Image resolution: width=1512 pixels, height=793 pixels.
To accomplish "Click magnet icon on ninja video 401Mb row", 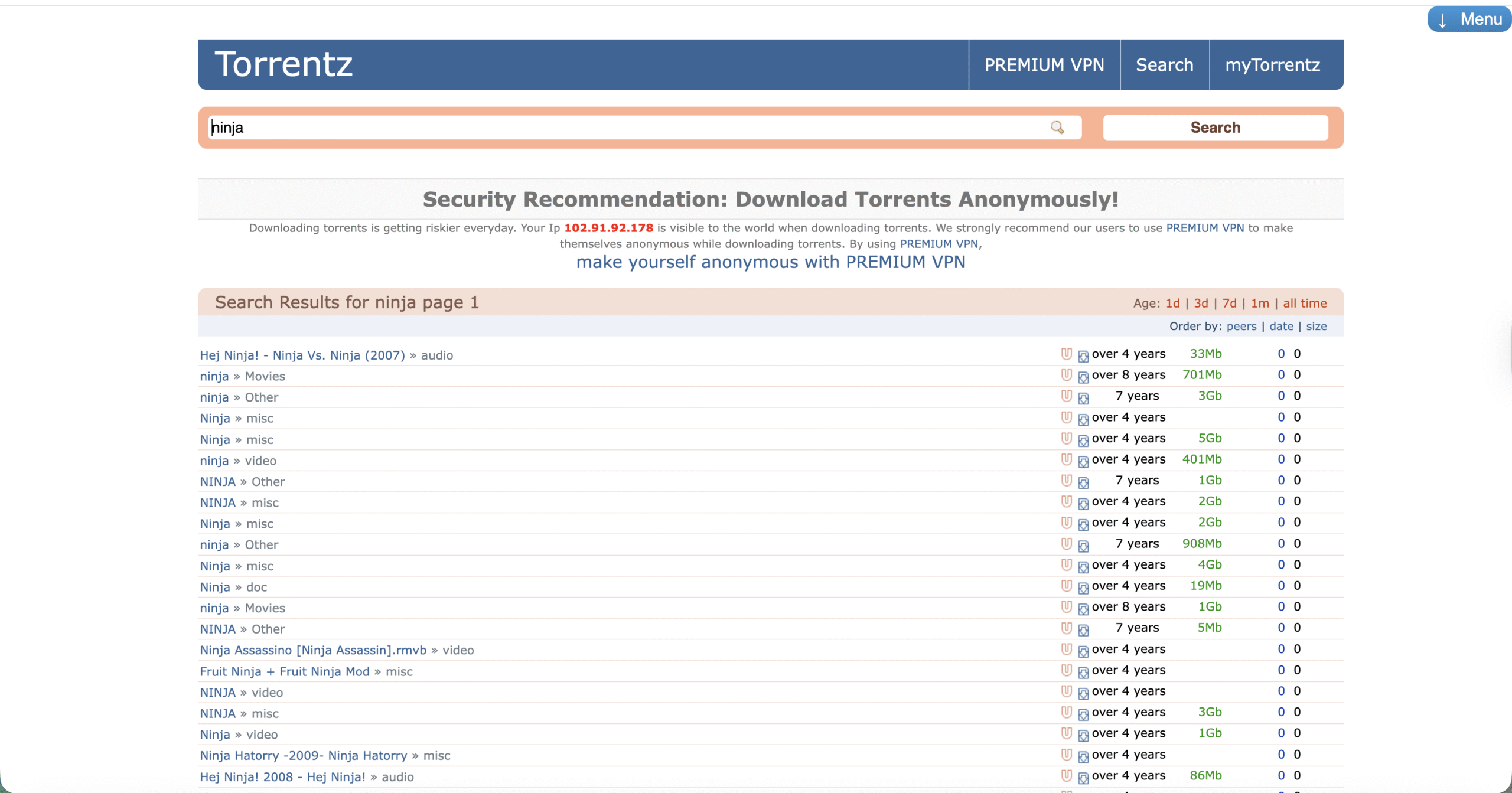I will coord(1066,459).
